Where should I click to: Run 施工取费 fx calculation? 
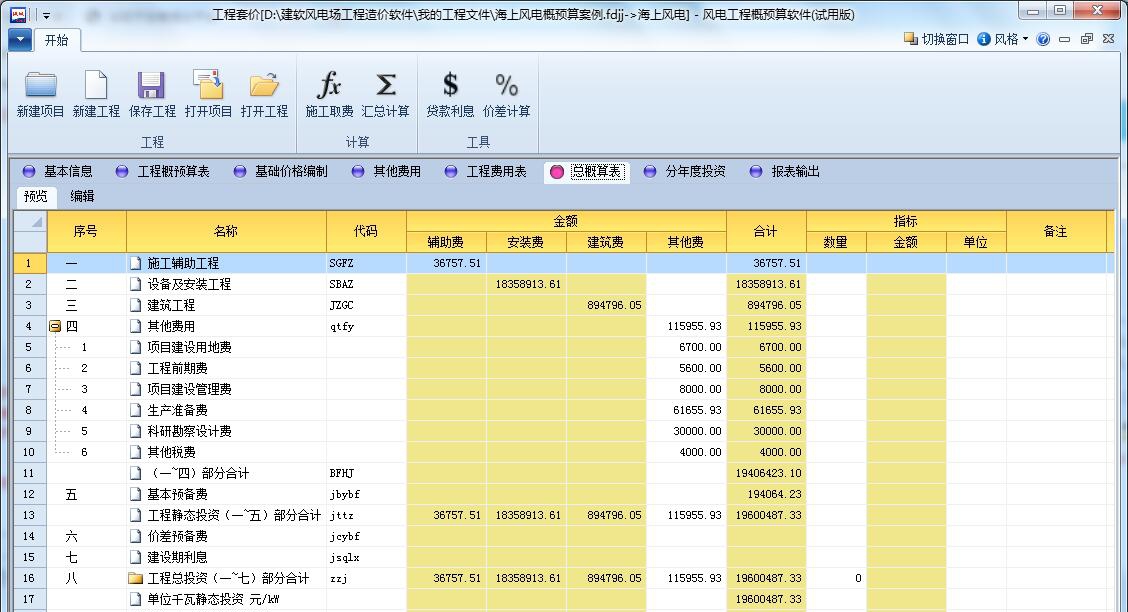point(330,86)
